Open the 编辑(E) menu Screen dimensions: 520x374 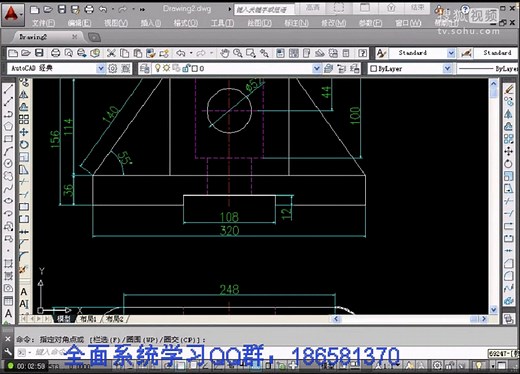(x=79, y=23)
